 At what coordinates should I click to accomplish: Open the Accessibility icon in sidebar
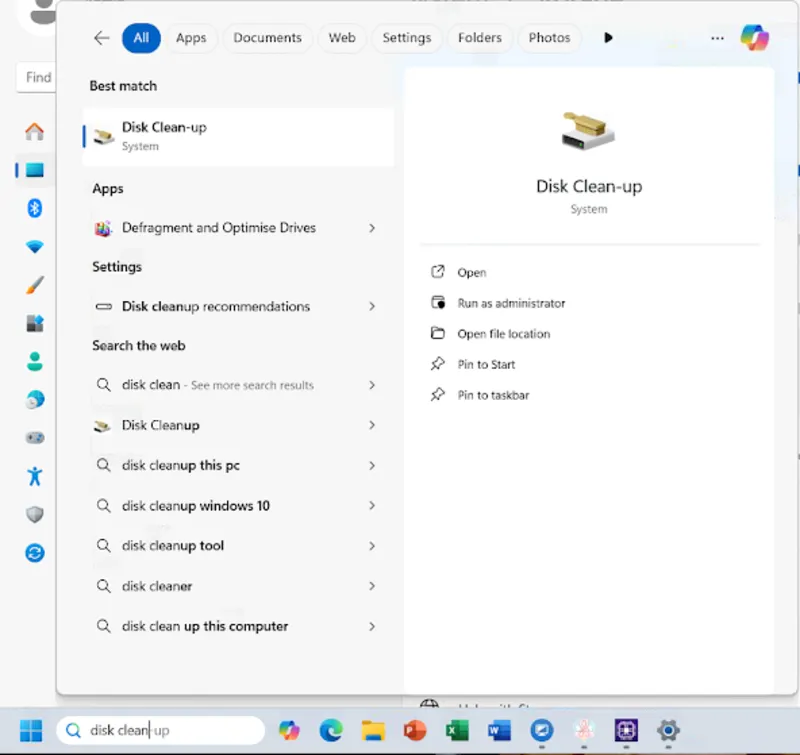point(35,476)
